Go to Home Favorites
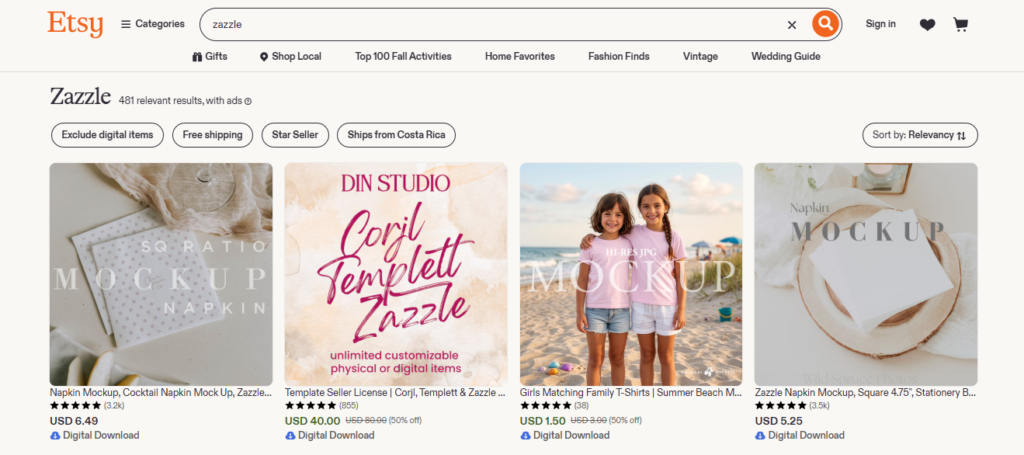The height and width of the screenshot is (455, 1024). click(520, 56)
